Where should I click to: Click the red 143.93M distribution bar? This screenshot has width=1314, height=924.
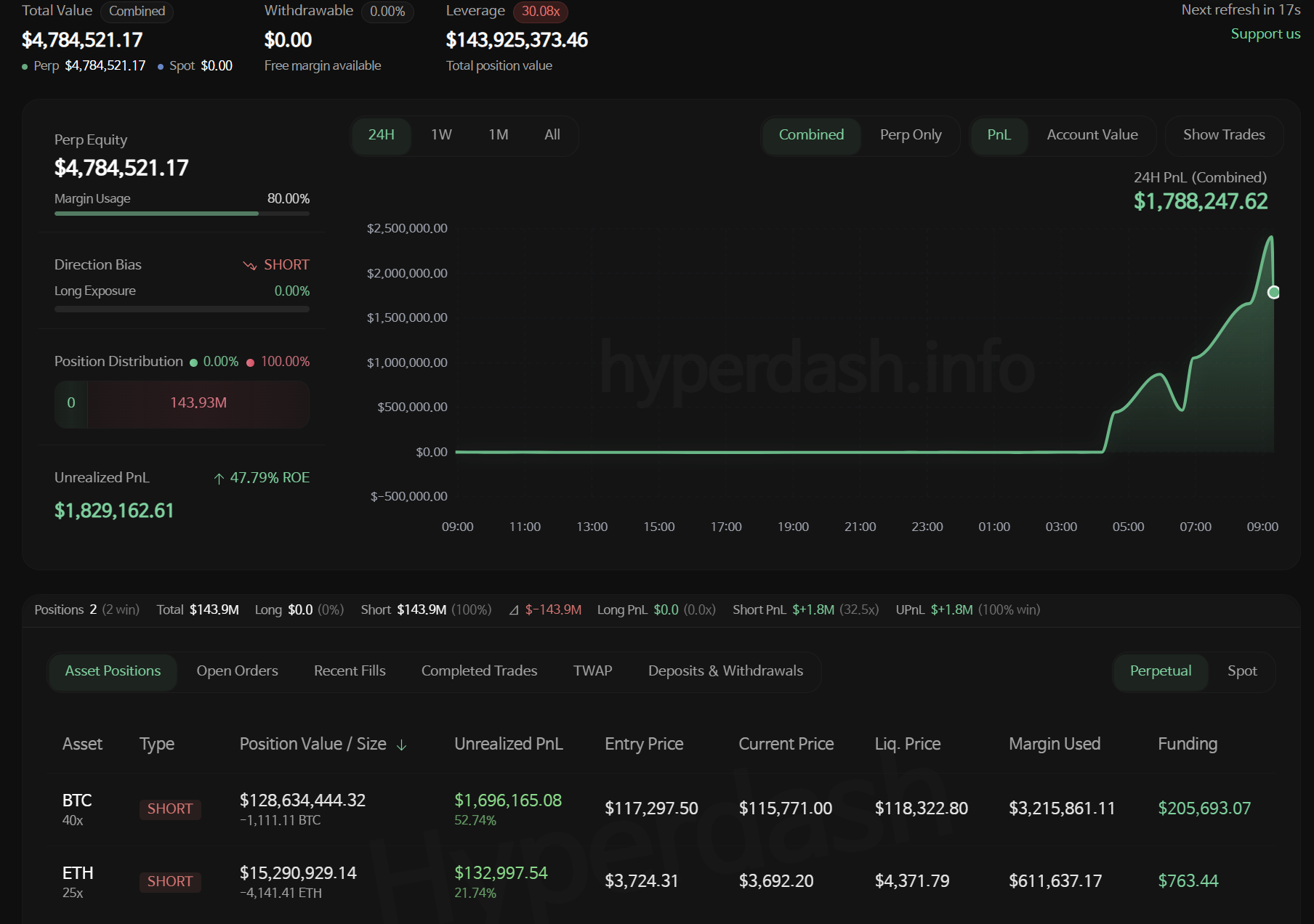pyautogui.click(x=198, y=403)
